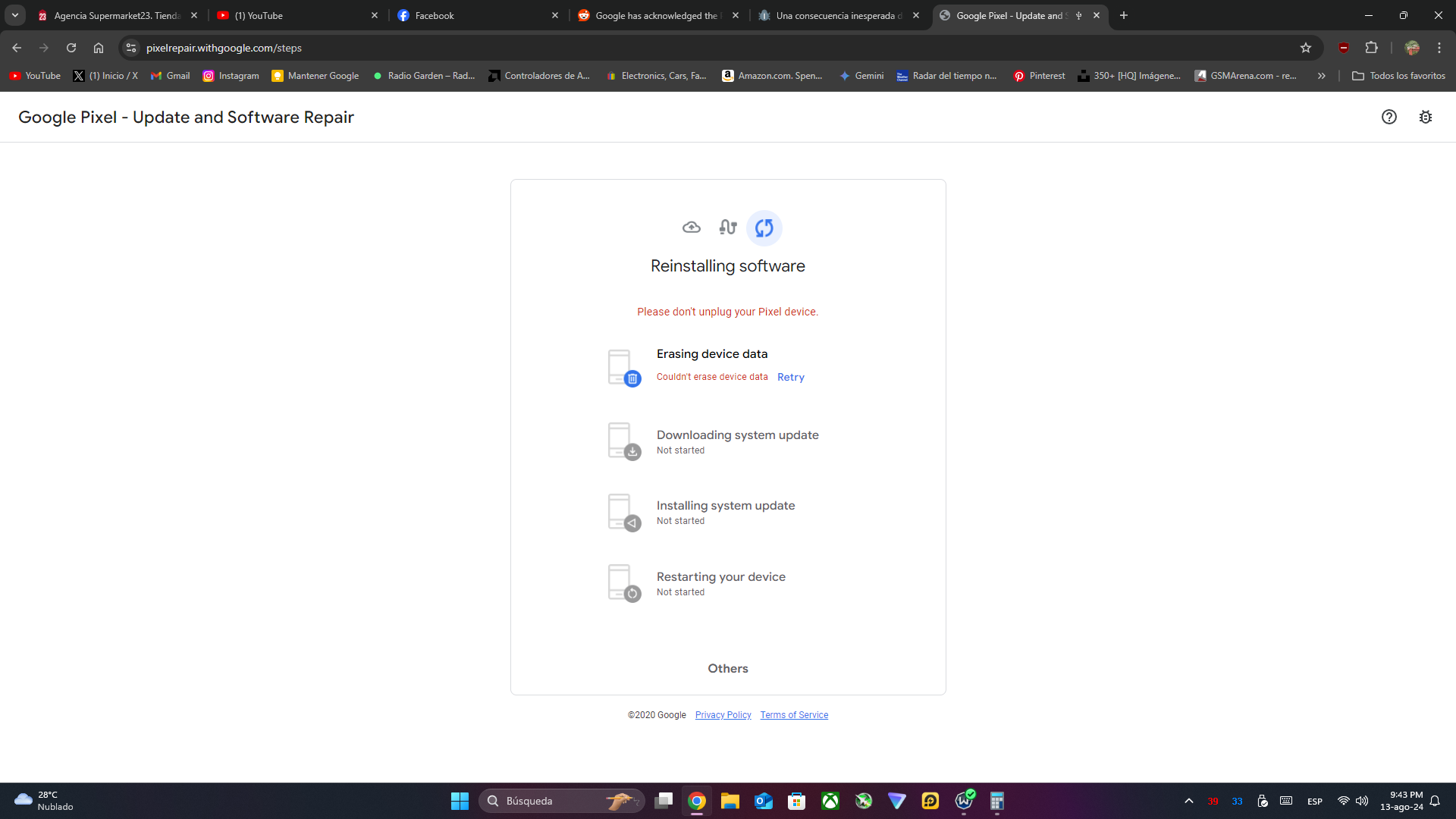Open the Terms of Service link
The image size is (1456, 819).
[x=794, y=715]
